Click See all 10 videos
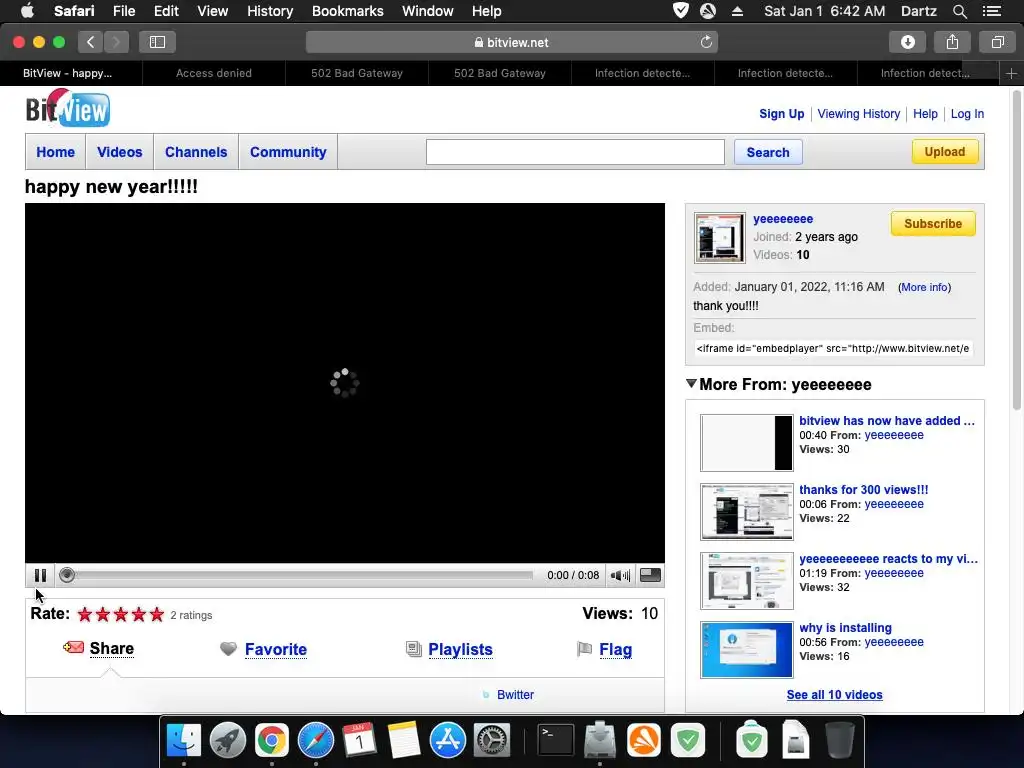 835,695
